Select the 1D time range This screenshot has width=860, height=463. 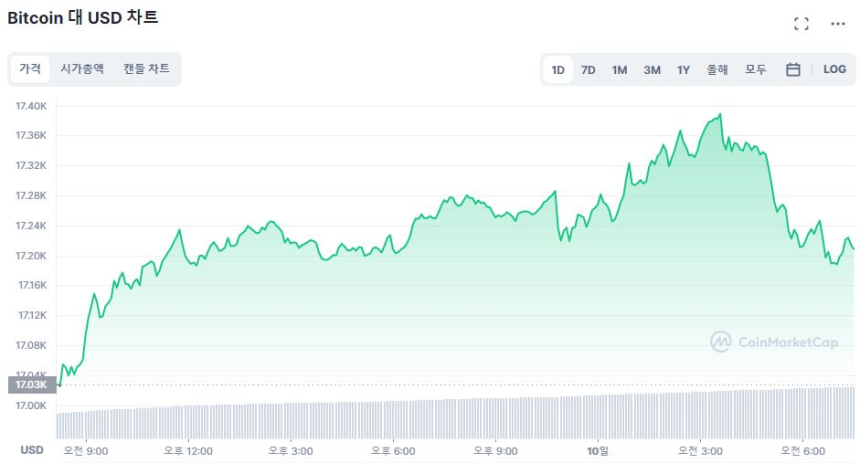(x=558, y=70)
